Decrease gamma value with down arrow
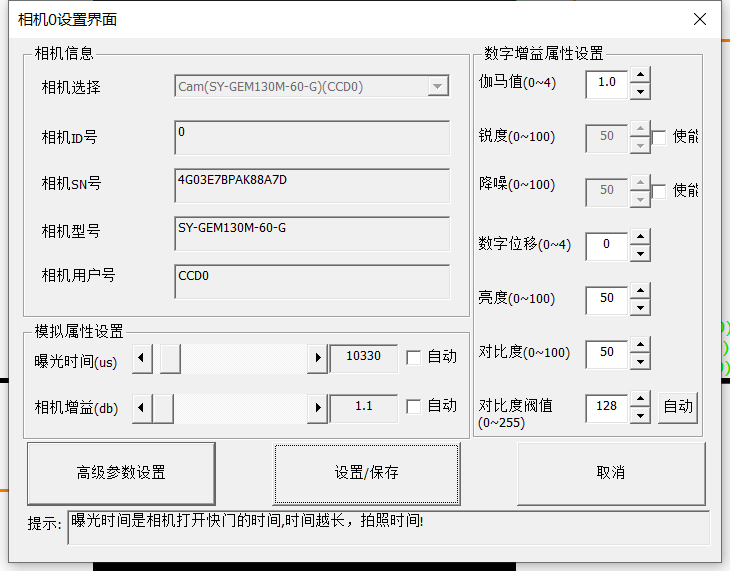 point(640,91)
